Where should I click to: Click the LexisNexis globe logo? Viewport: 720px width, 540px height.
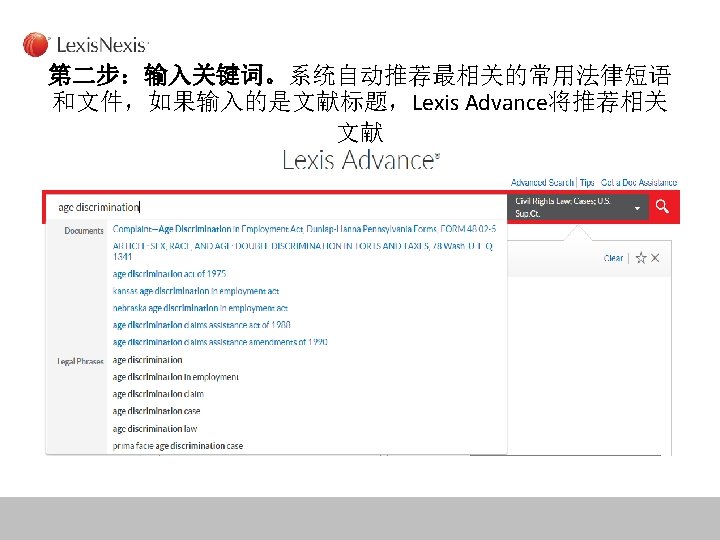(36, 45)
